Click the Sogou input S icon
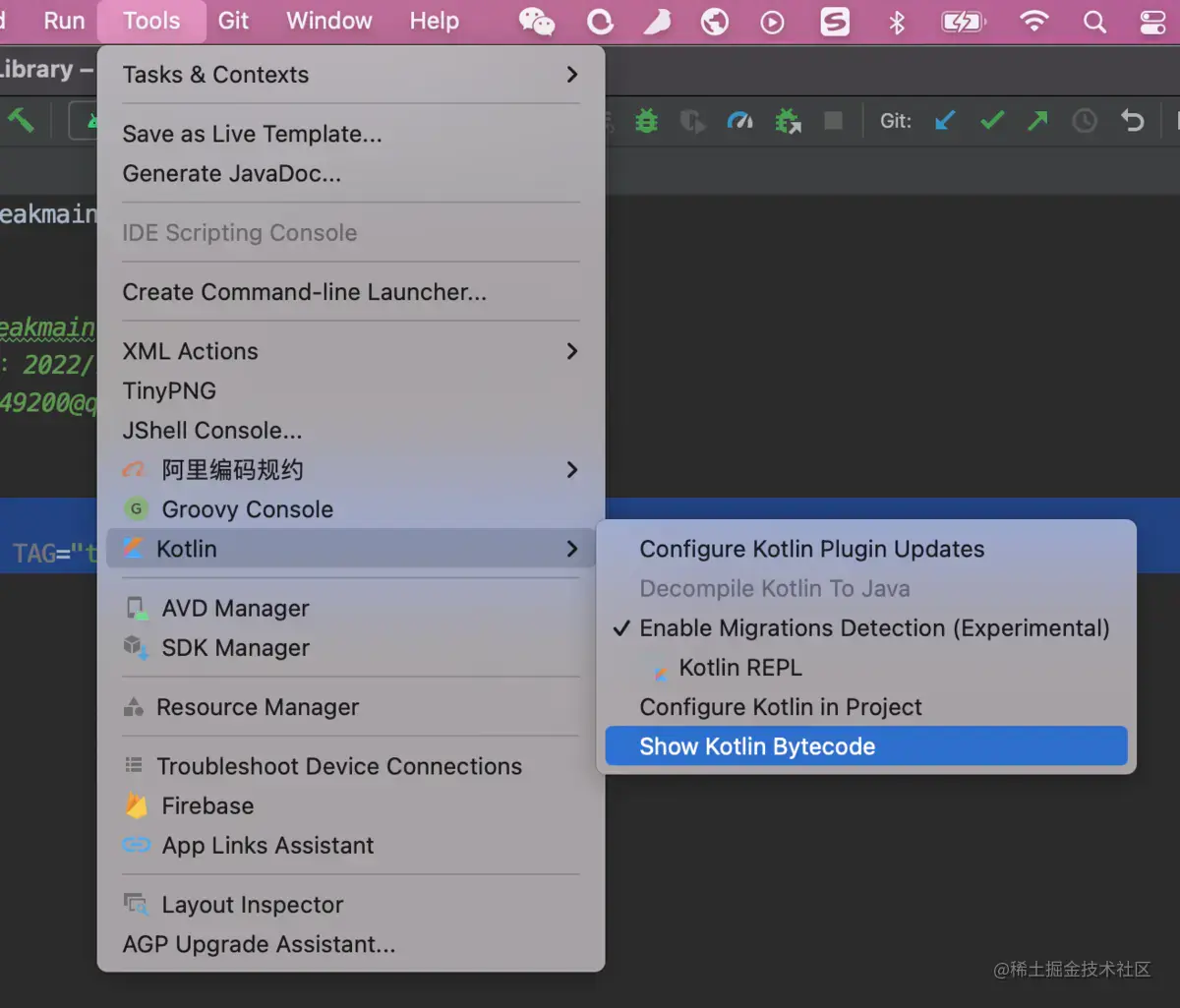1180x1008 pixels. tap(835, 21)
